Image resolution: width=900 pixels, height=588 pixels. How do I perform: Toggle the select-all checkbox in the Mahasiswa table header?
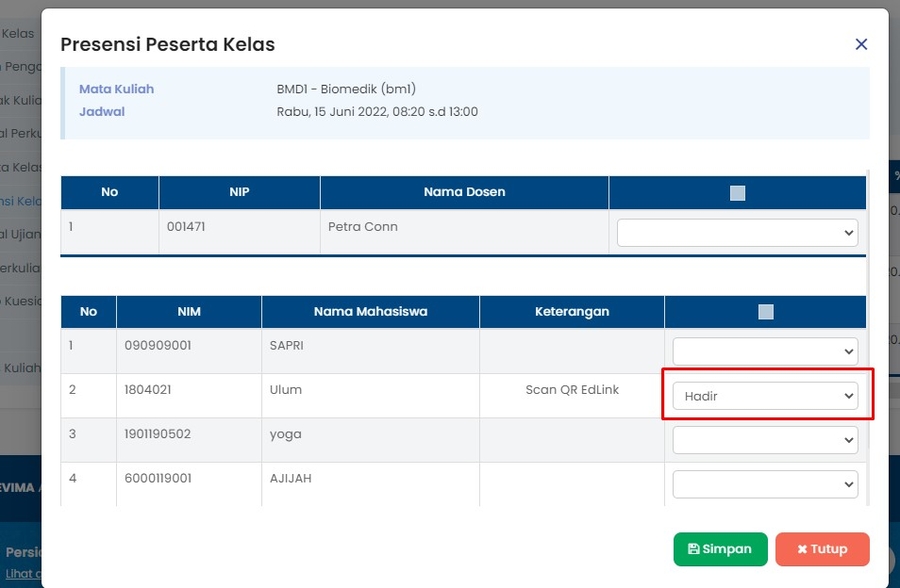pos(765,312)
